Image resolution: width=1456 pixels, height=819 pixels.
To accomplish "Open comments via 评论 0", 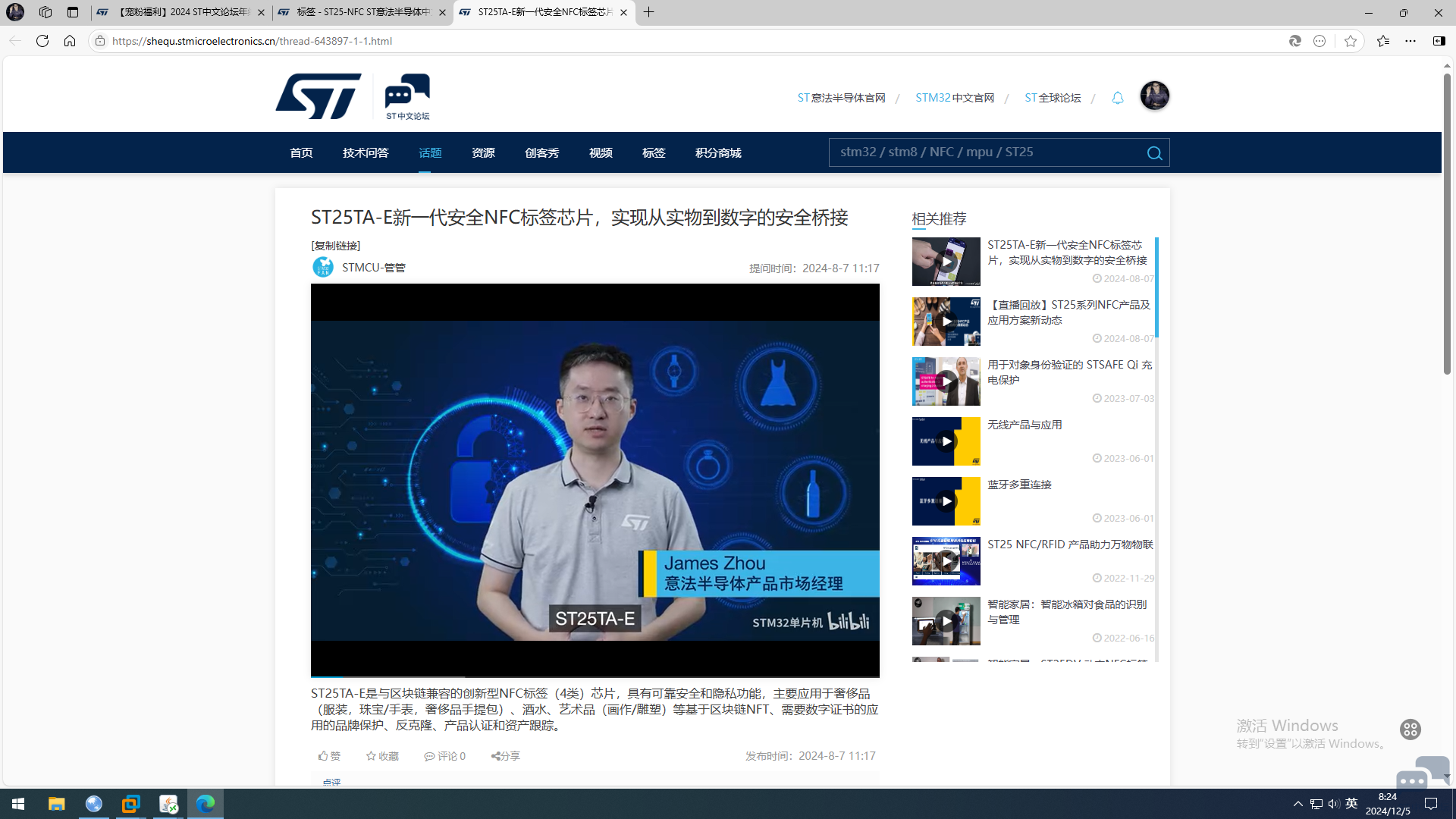I will pyautogui.click(x=445, y=756).
